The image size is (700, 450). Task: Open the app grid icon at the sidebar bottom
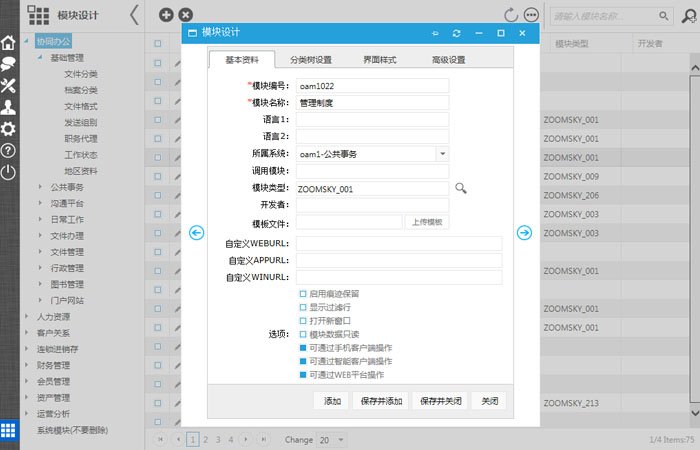8,430
